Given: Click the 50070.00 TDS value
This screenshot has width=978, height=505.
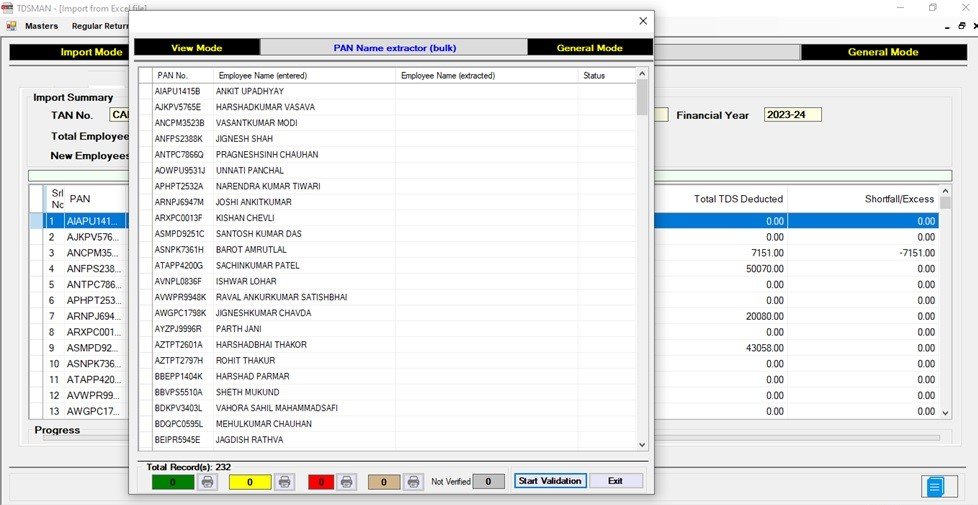Looking at the screenshot, I should 765,269.
